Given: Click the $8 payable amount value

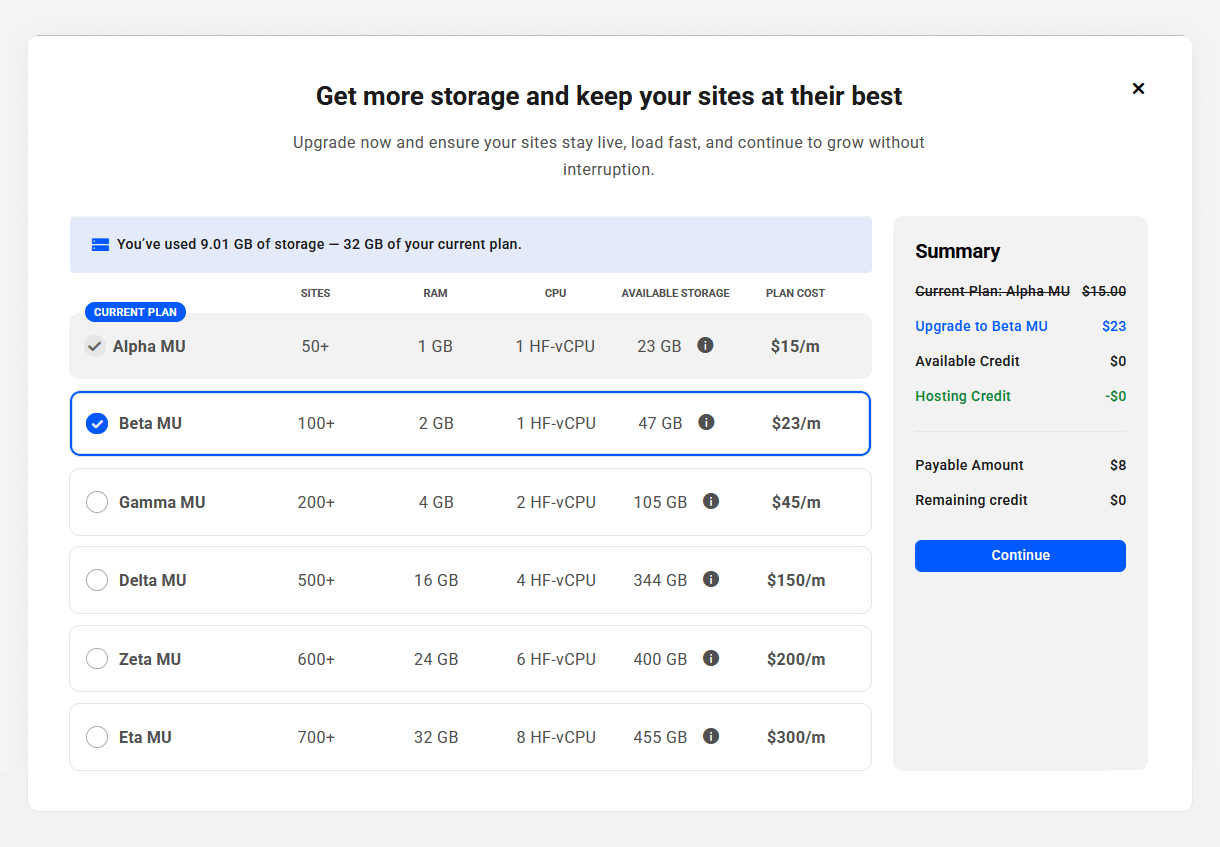Looking at the screenshot, I should coord(1118,465).
